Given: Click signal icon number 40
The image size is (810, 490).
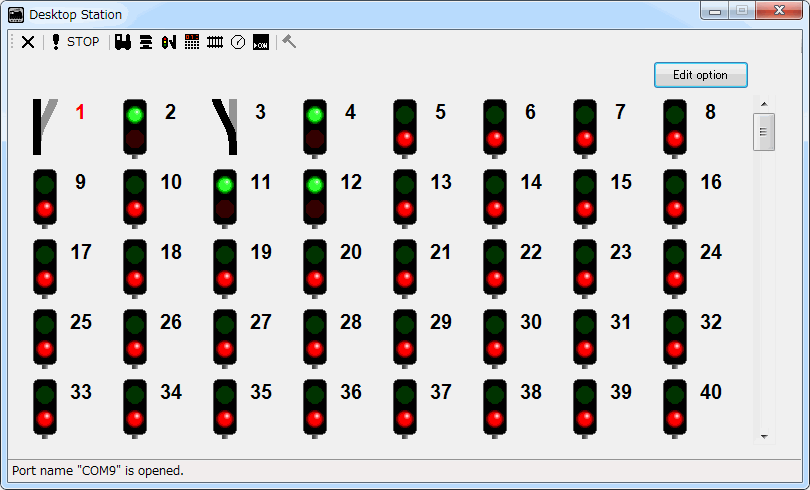Looking at the screenshot, I should point(675,408).
